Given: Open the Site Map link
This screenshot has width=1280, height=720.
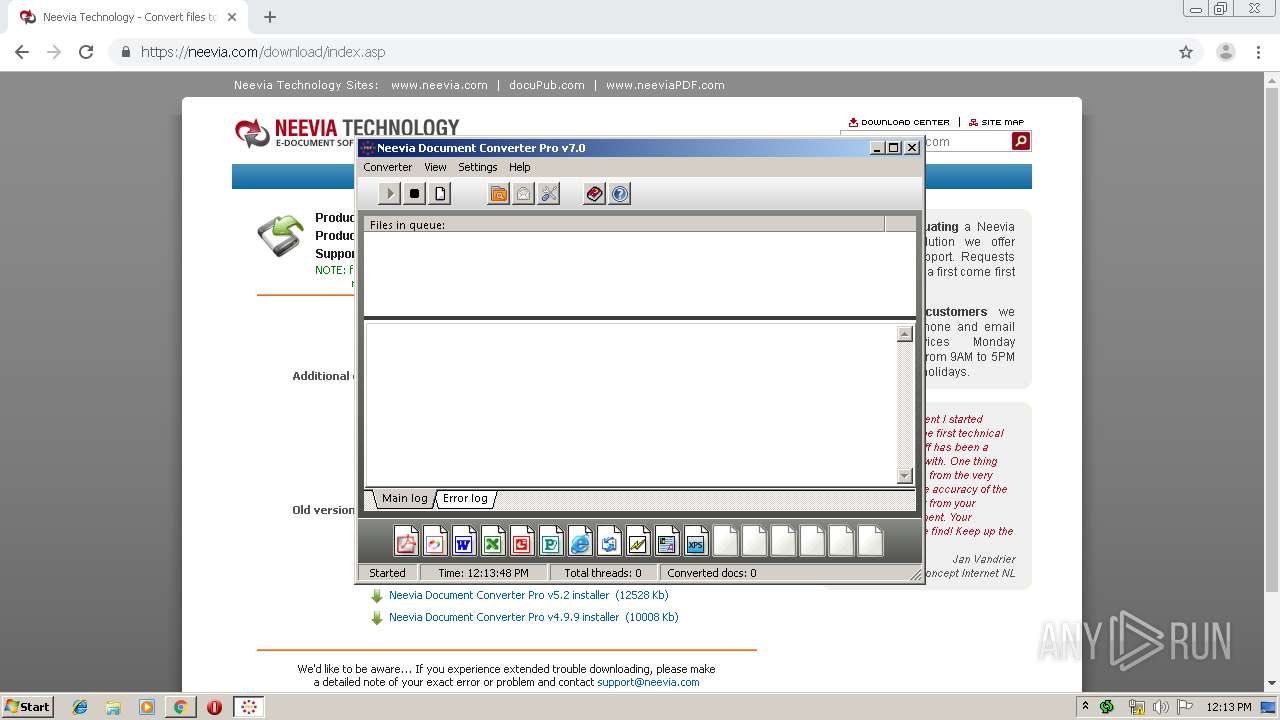Looking at the screenshot, I should [996, 122].
